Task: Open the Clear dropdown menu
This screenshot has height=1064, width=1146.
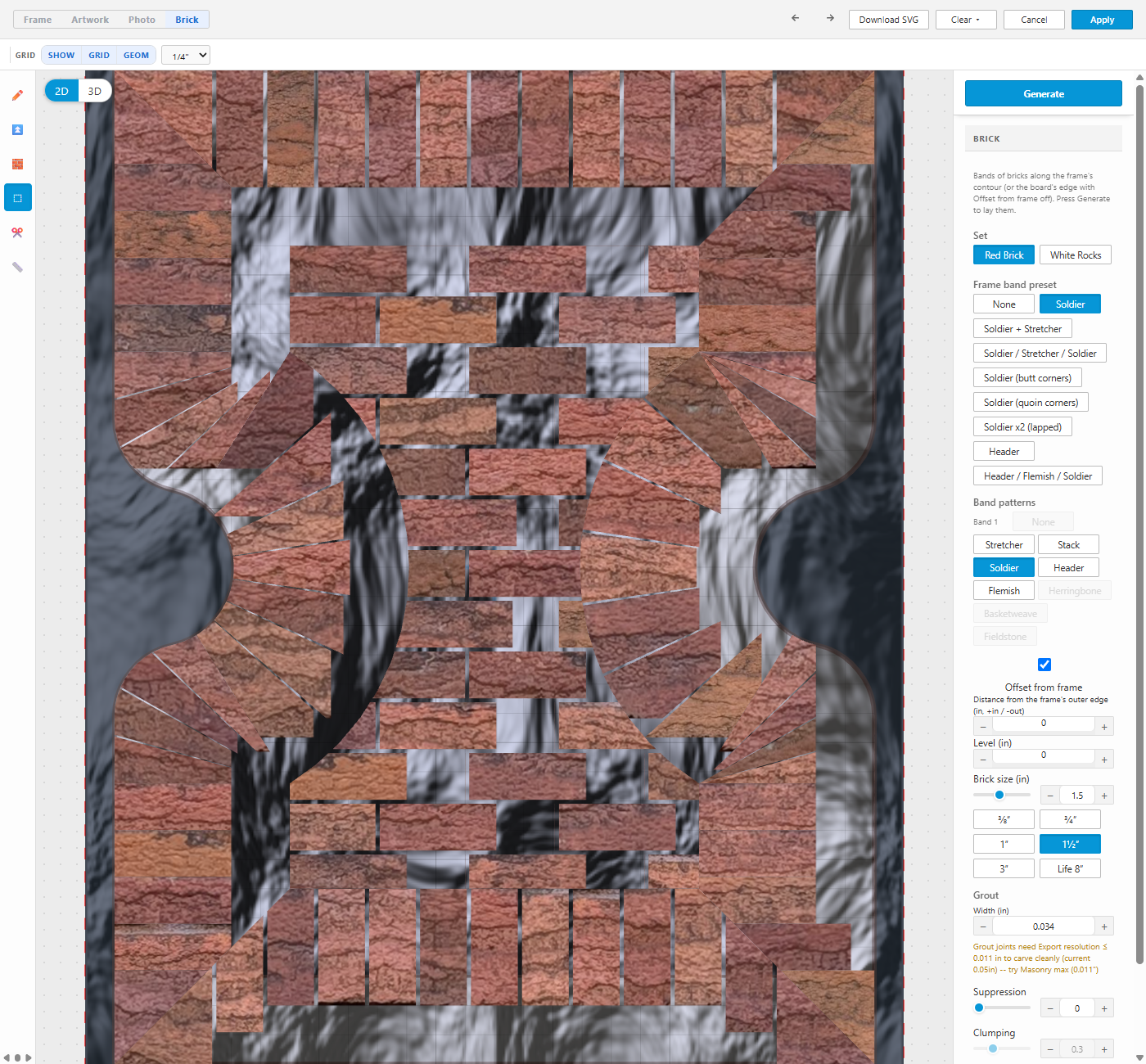Action: [966, 20]
